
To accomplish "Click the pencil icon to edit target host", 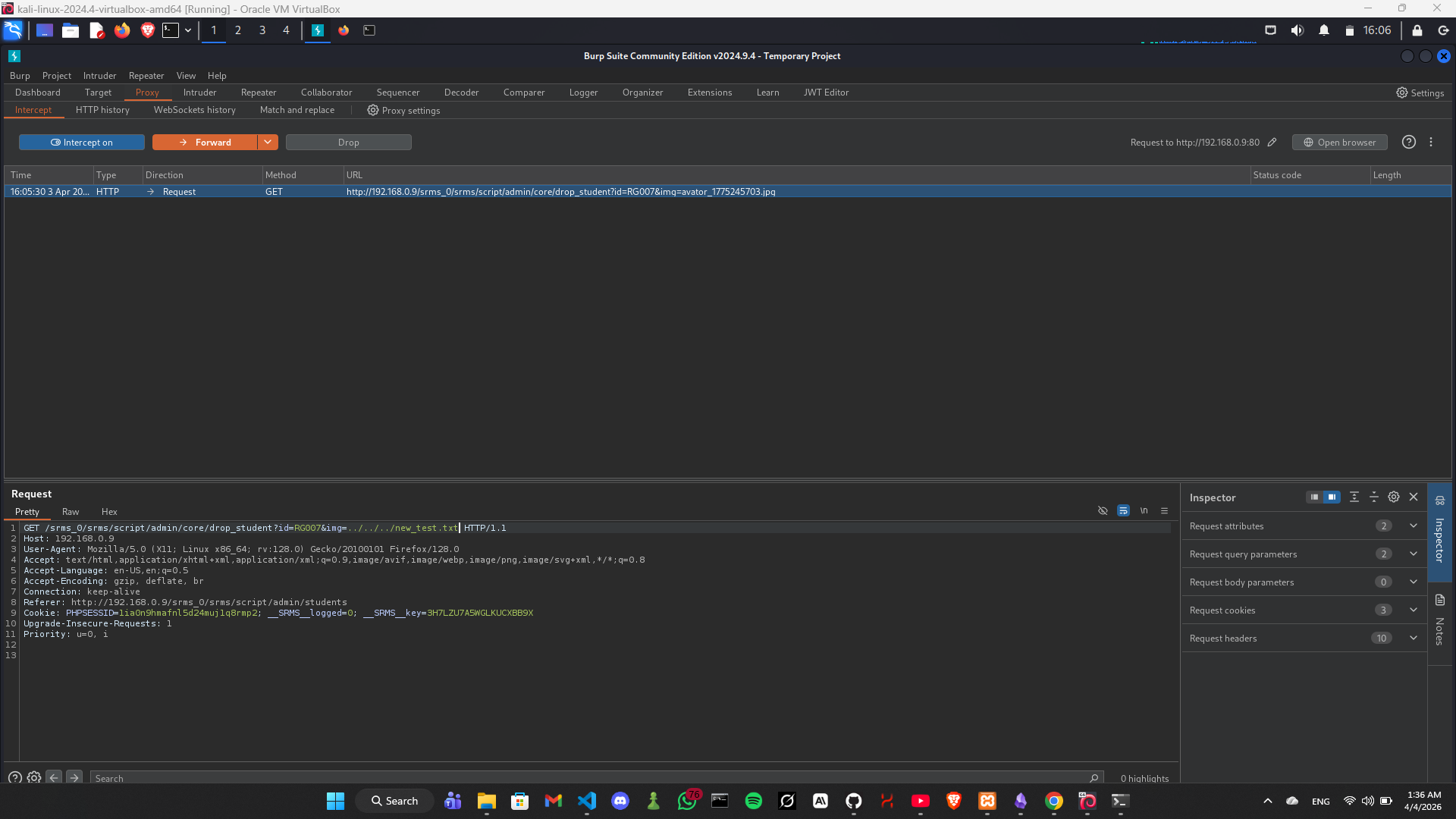I will [1272, 142].
